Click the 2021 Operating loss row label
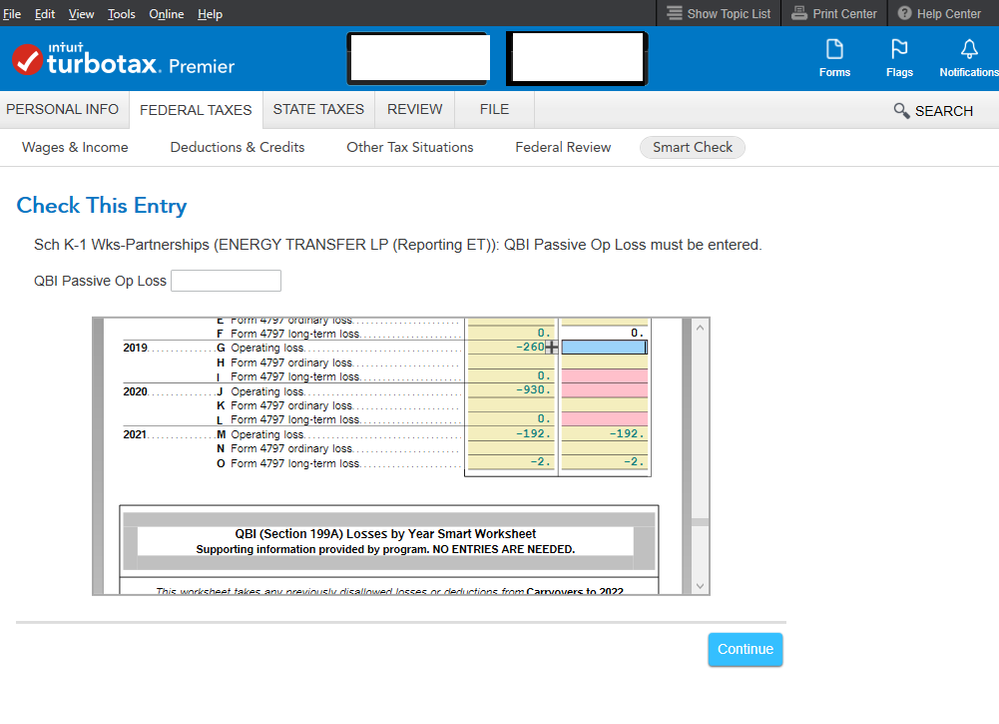 click(x=267, y=435)
